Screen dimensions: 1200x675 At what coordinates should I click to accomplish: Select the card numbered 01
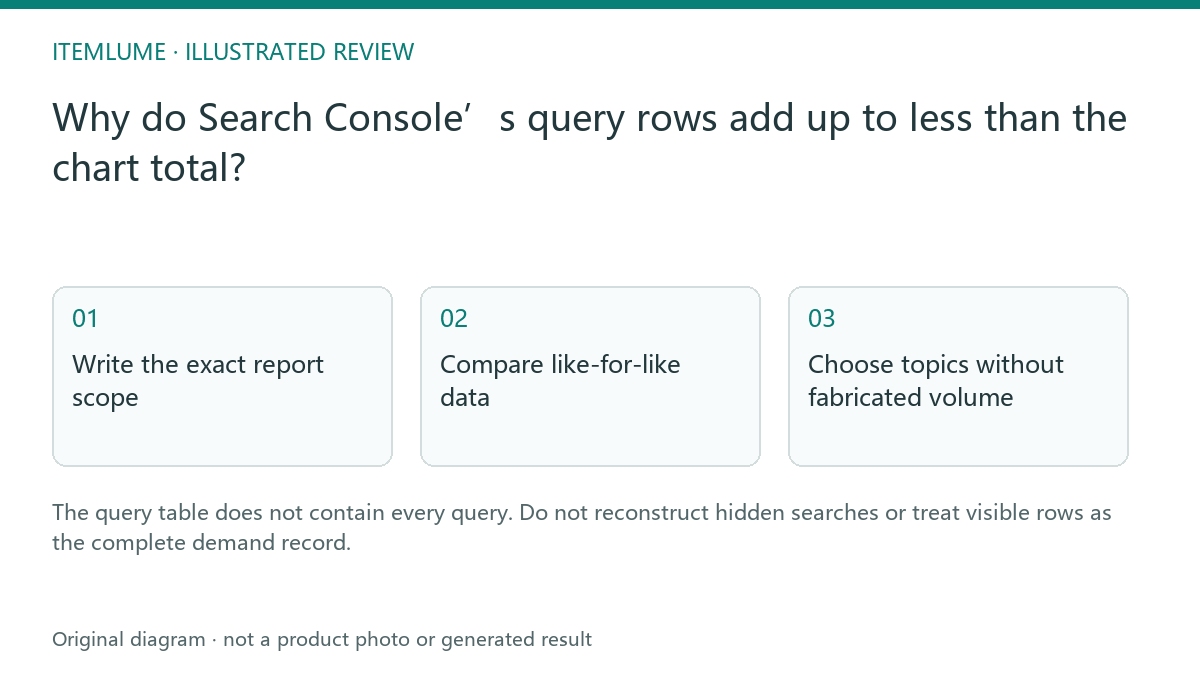[222, 376]
